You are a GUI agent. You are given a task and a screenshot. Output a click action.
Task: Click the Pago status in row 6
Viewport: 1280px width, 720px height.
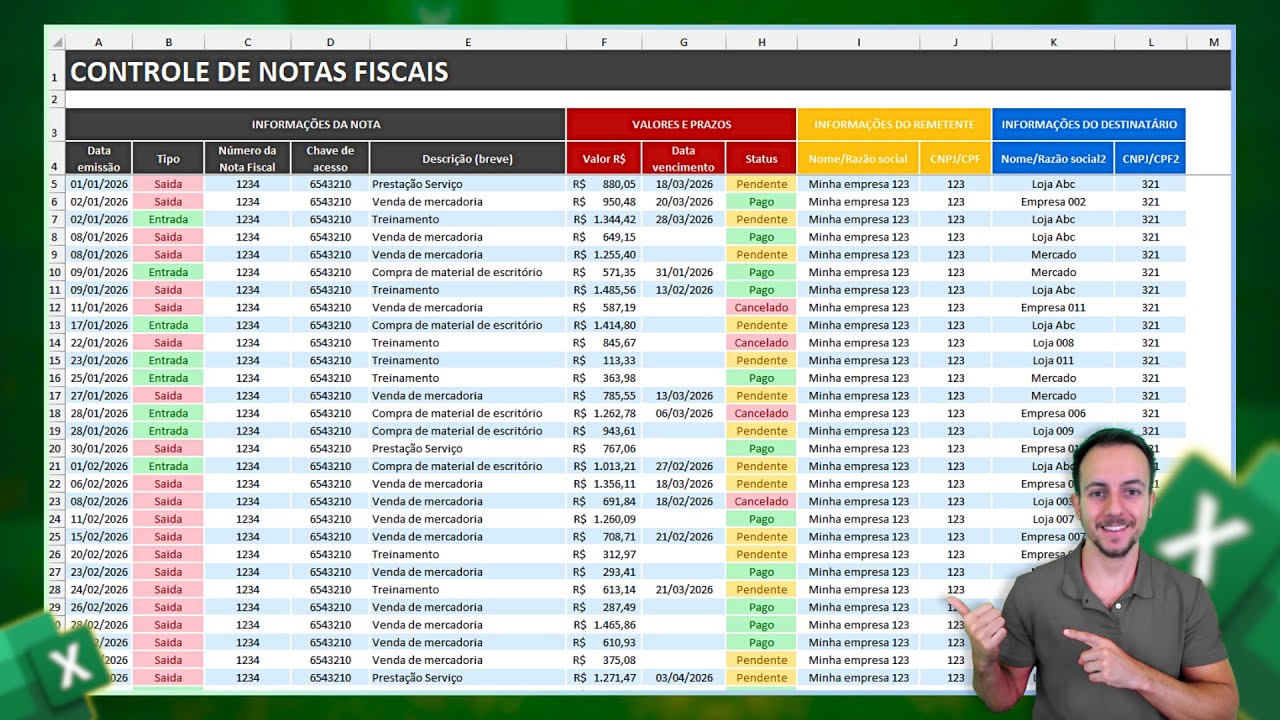(761, 202)
